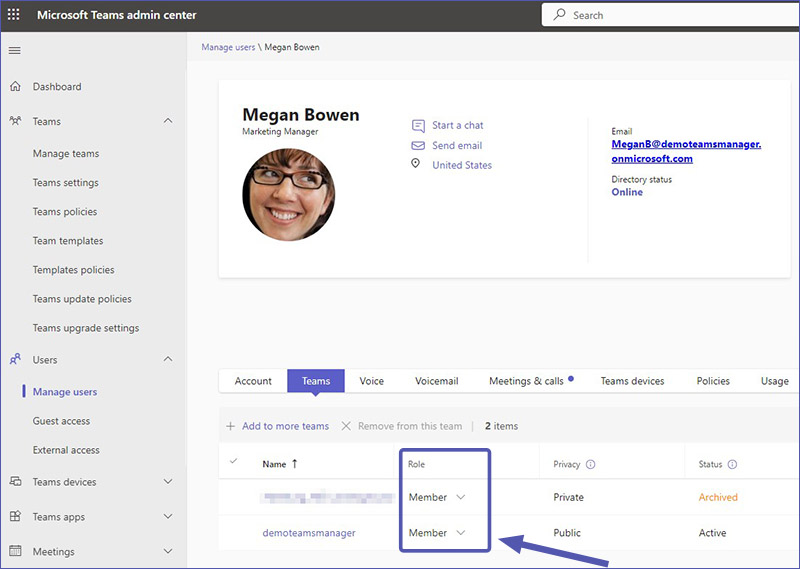Expand the Meetings section chevron
Image resolution: width=800 pixels, height=569 pixels.
(168, 551)
